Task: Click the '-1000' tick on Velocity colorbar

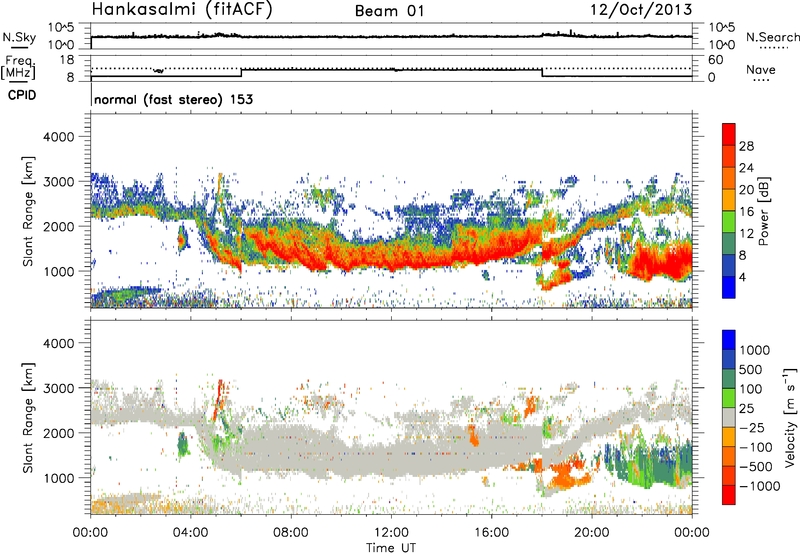Action: [759, 486]
